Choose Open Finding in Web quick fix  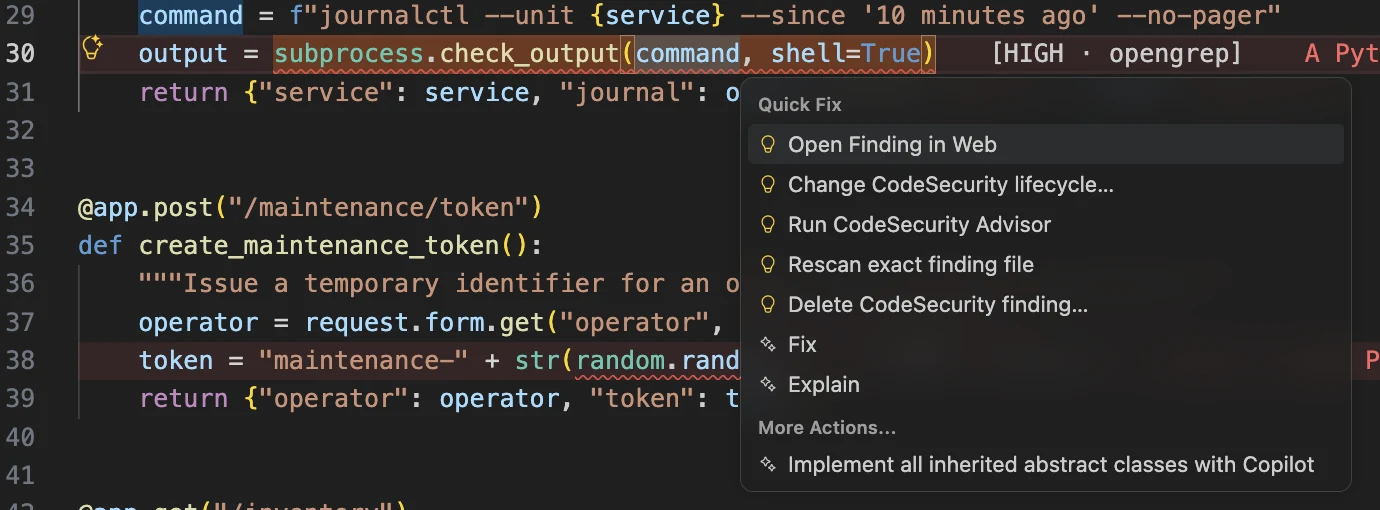coord(1045,144)
